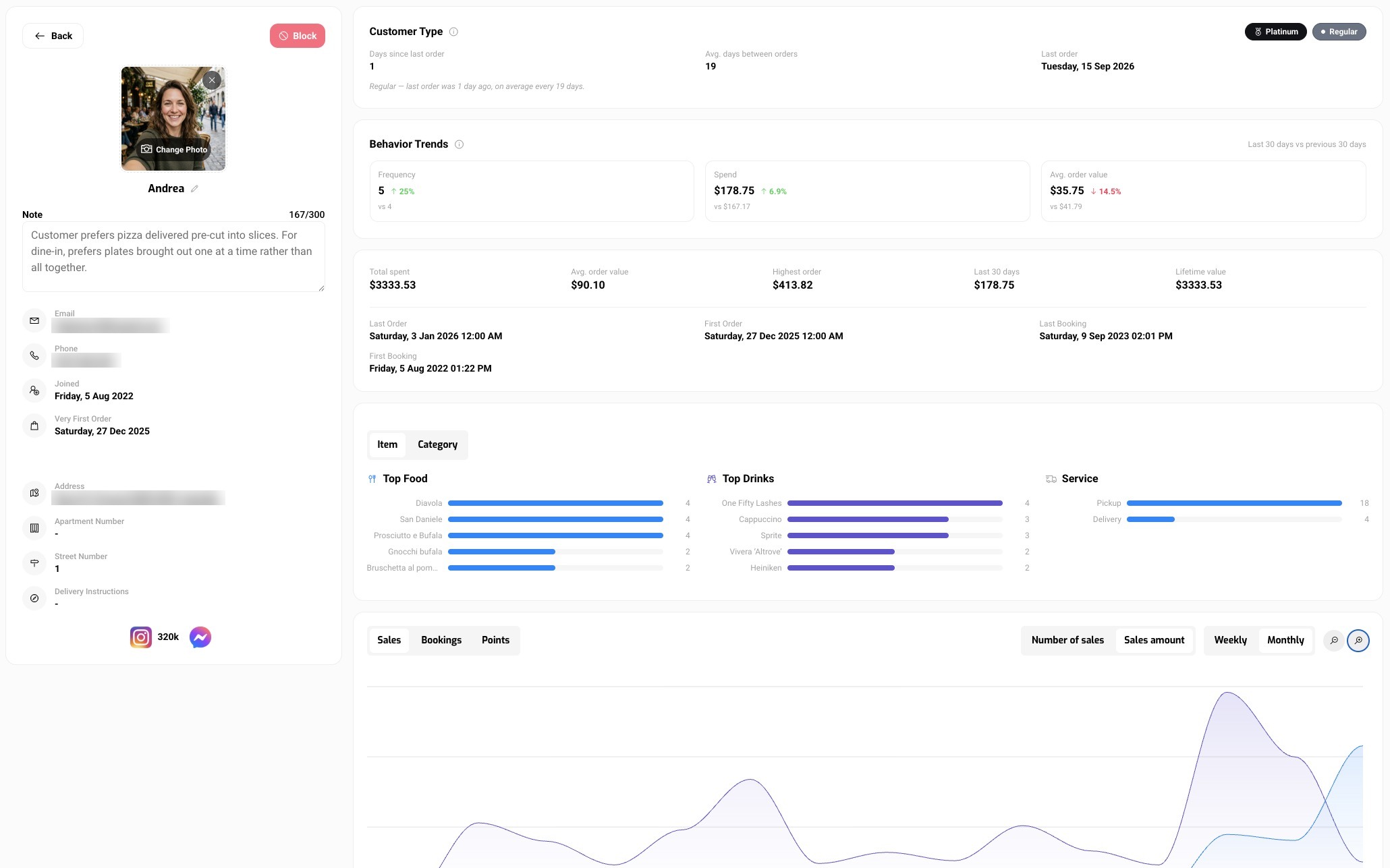Click inside the customer Note text area

(173, 258)
